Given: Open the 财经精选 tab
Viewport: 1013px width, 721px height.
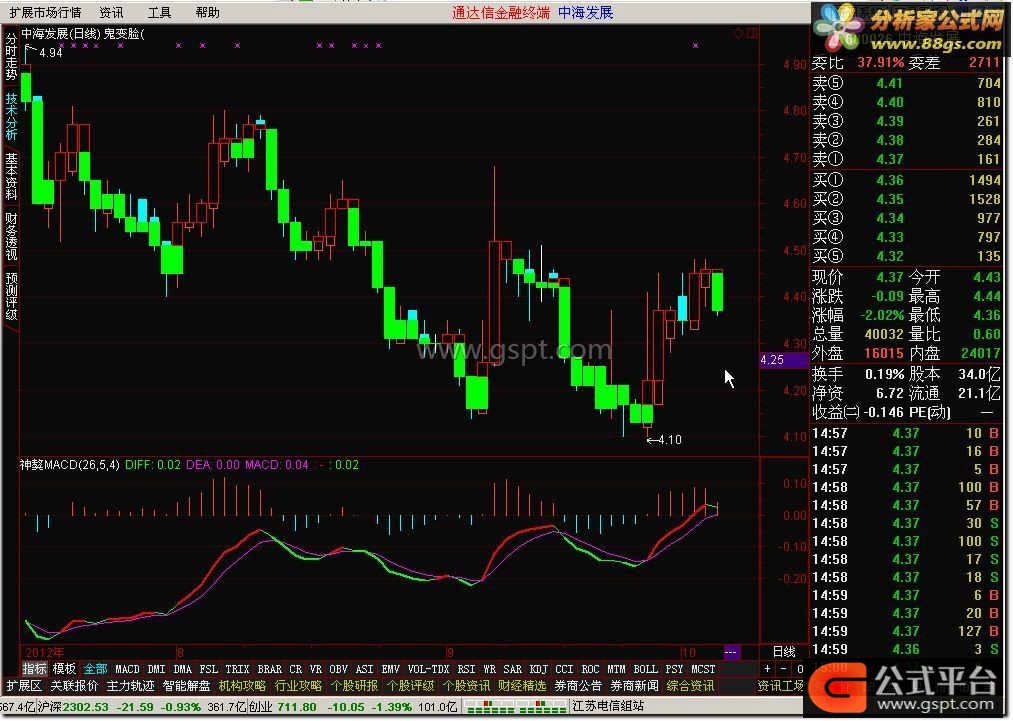Looking at the screenshot, I should tap(521, 685).
